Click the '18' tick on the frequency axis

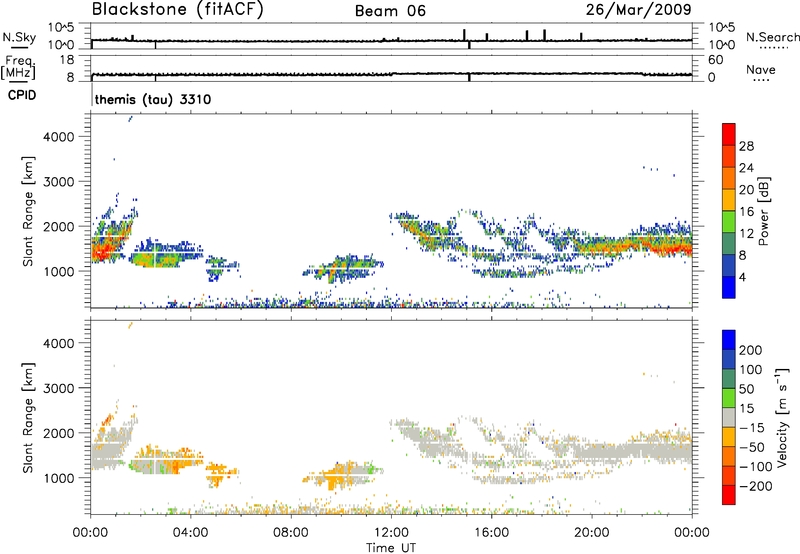[x=67, y=60]
